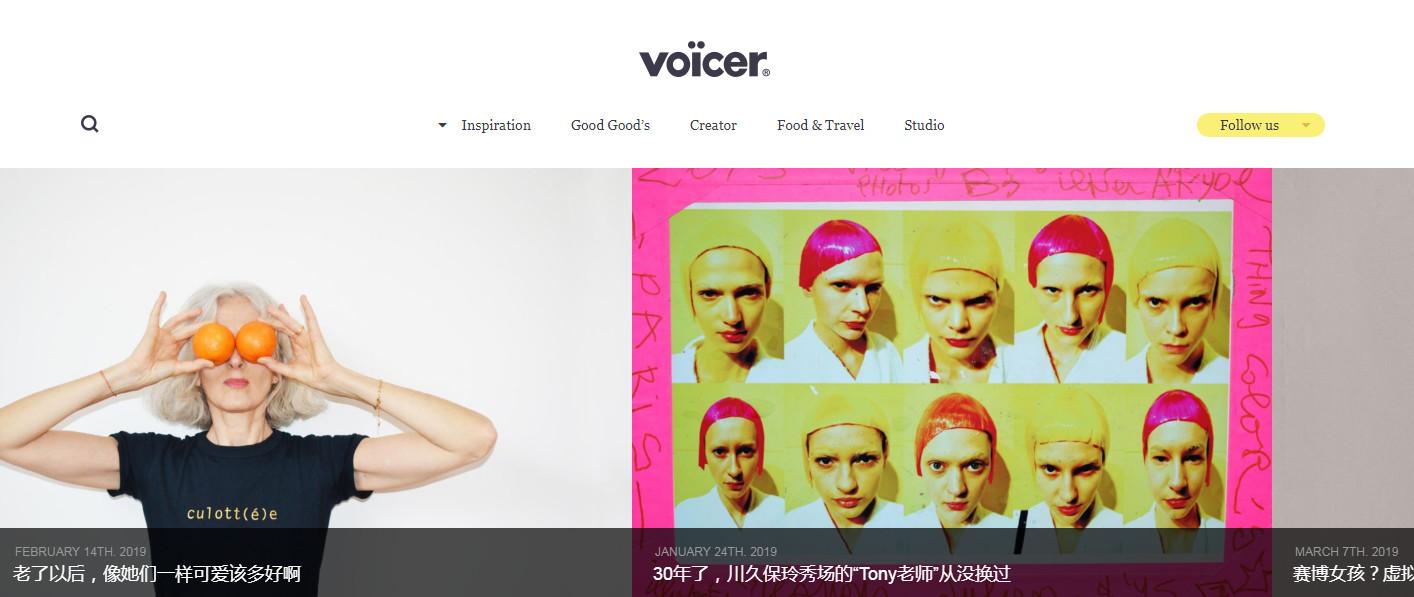The height and width of the screenshot is (597, 1414).
Task: Select the partially visible third slide image
Action: pyautogui.click(x=1343, y=348)
